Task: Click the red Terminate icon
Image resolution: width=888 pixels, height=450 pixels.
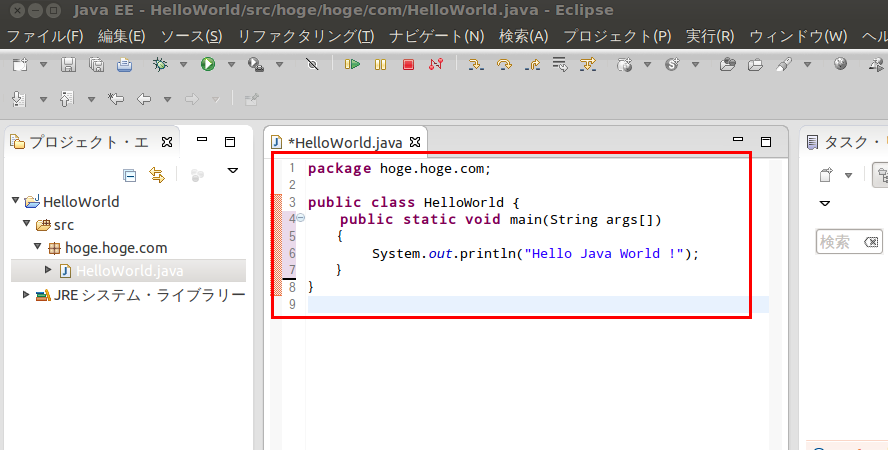Action: click(408, 65)
